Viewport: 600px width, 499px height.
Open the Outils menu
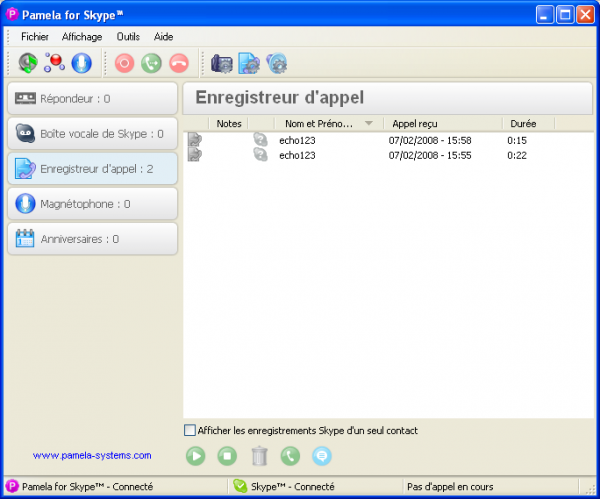click(x=128, y=36)
